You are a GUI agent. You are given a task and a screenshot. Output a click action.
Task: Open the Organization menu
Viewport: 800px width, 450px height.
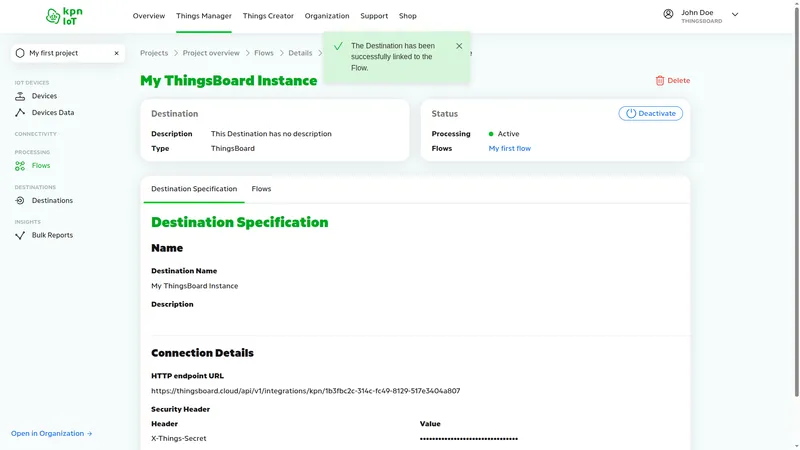[x=327, y=16]
